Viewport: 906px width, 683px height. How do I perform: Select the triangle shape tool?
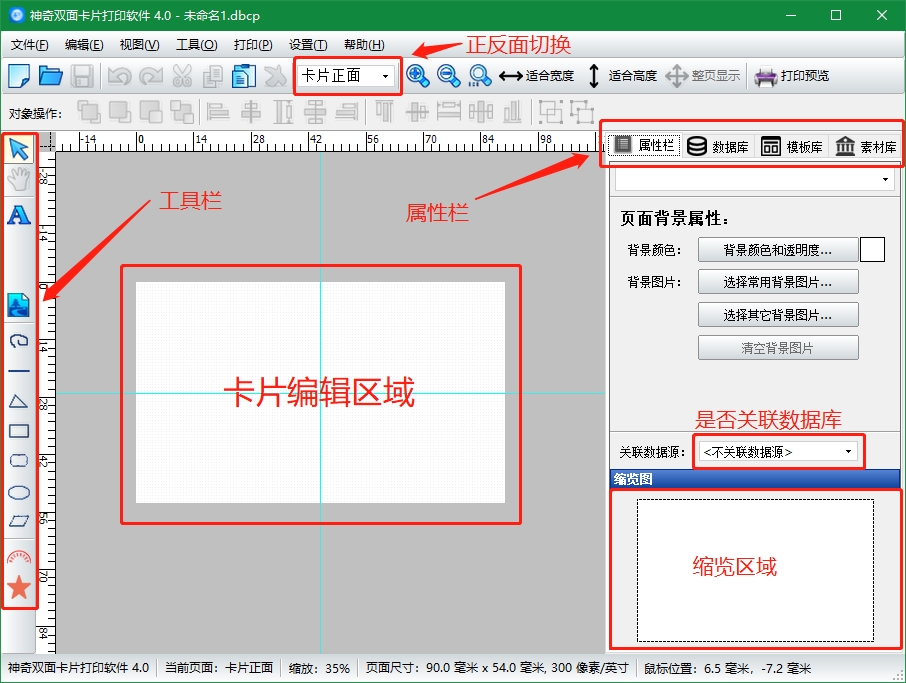click(19, 401)
